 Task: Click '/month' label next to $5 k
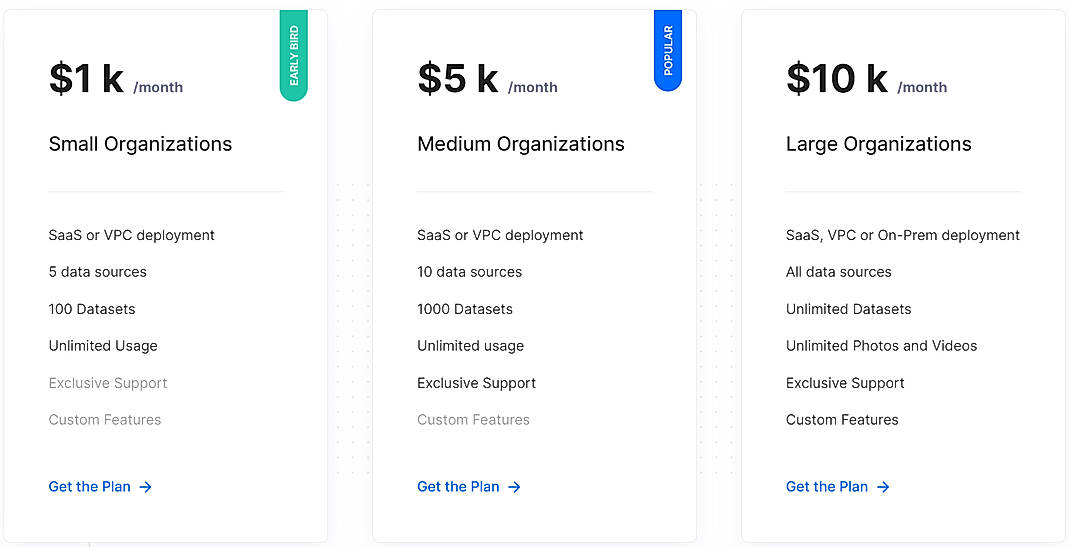click(533, 87)
